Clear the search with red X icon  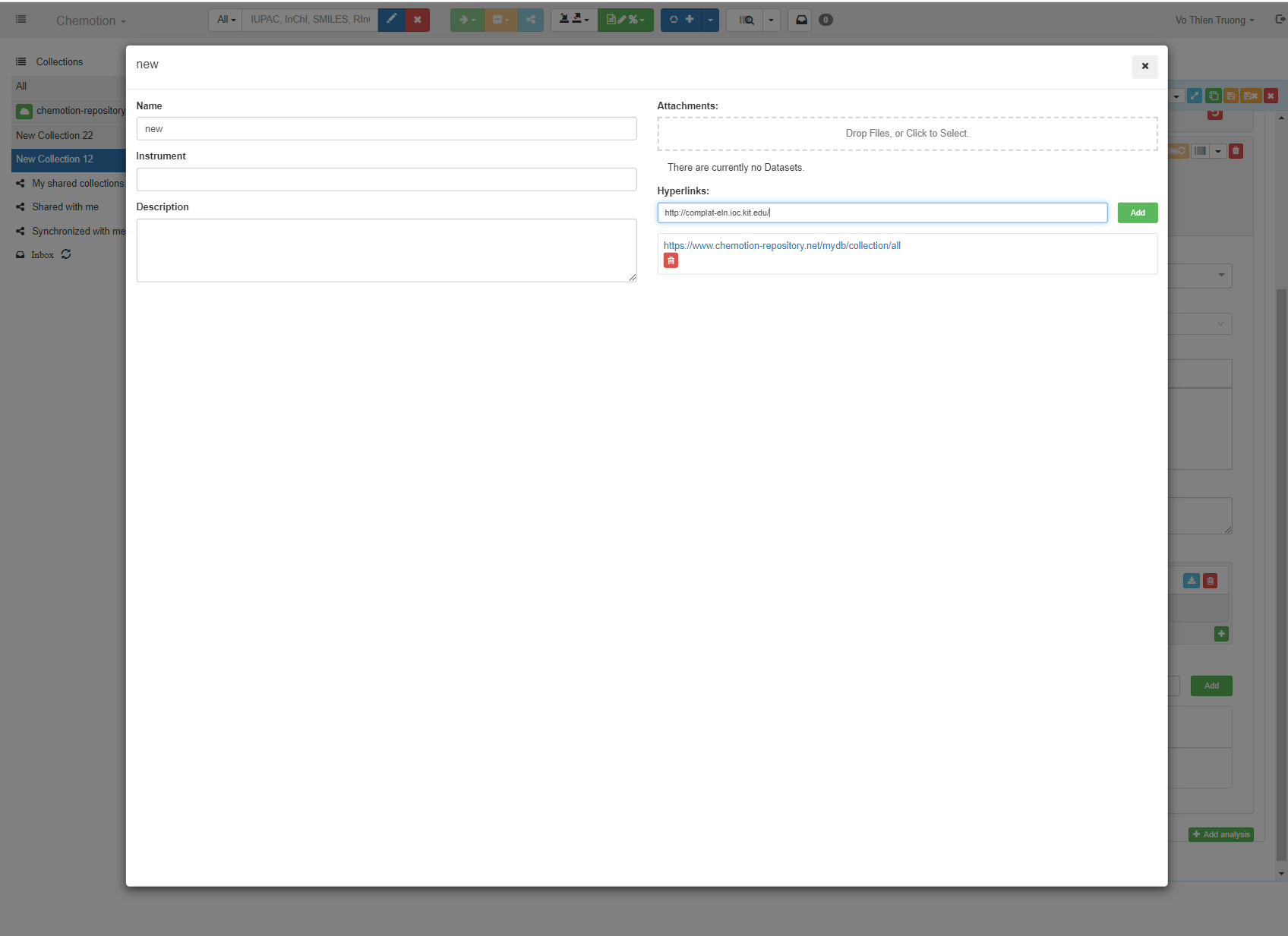pyautogui.click(x=418, y=20)
